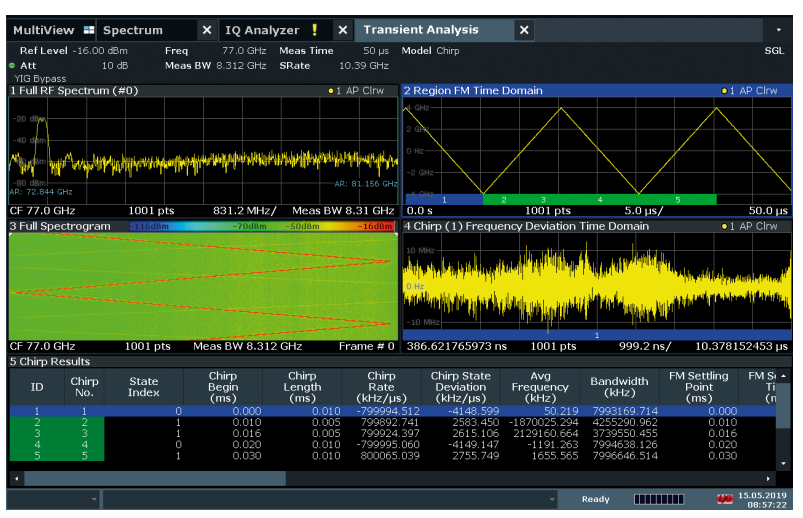Click the AR: 81.156 GHz marker label
The height and width of the screenshot is (518, 803).
click(366, 183)
